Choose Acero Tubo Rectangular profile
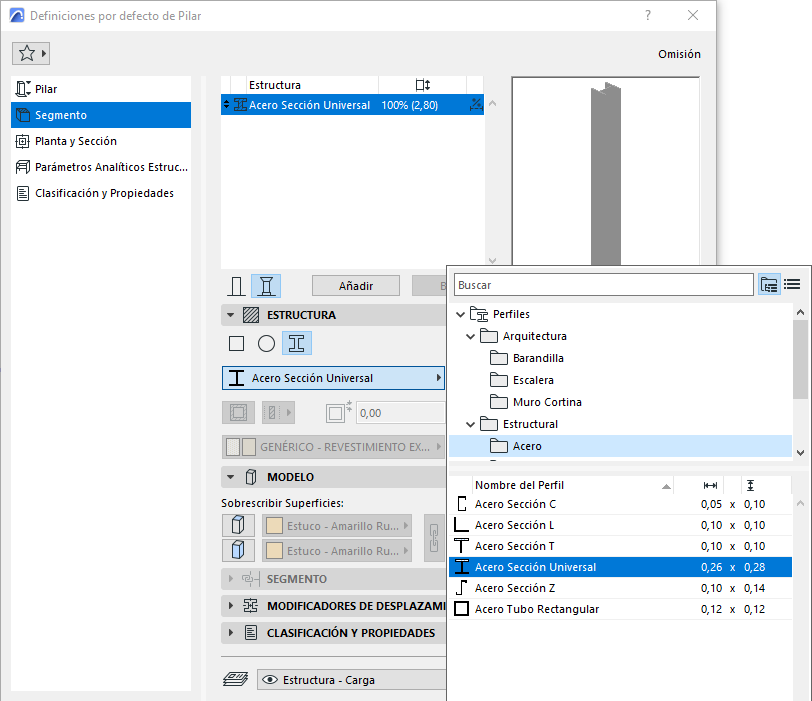812x701 pixels. [620, 609]
